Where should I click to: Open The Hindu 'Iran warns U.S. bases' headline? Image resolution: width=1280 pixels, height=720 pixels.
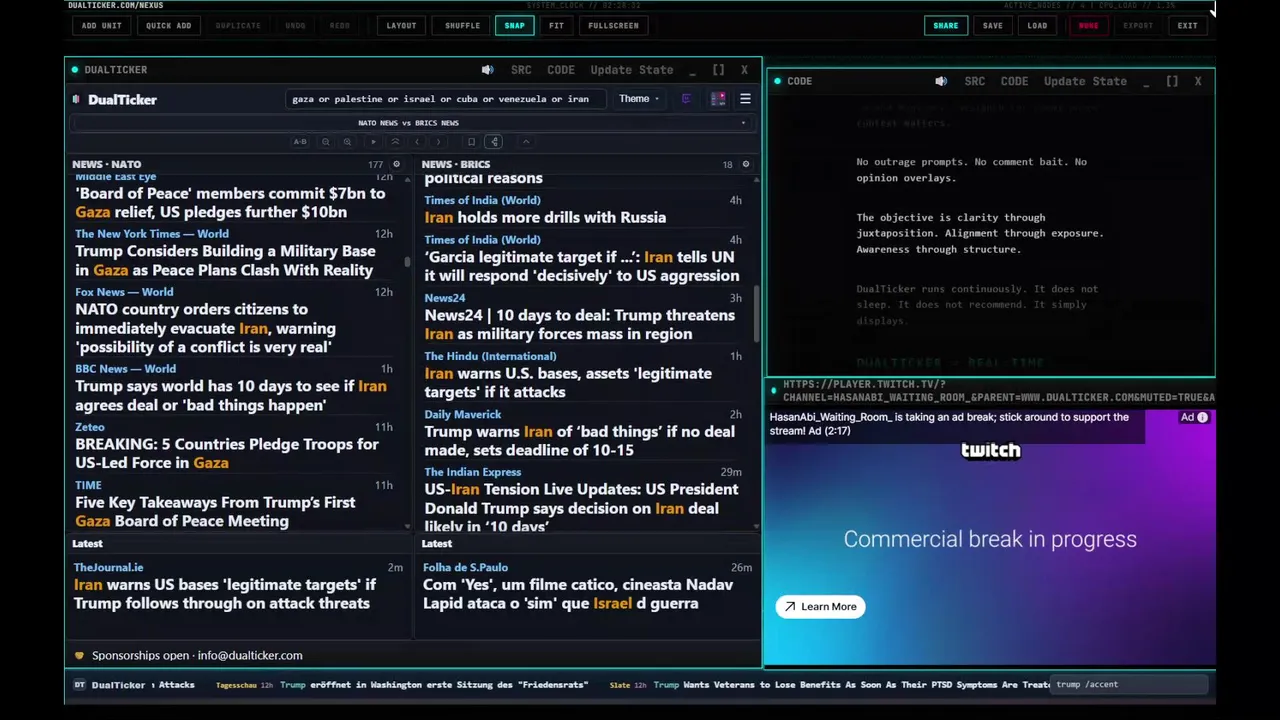(x=568, y=383)
